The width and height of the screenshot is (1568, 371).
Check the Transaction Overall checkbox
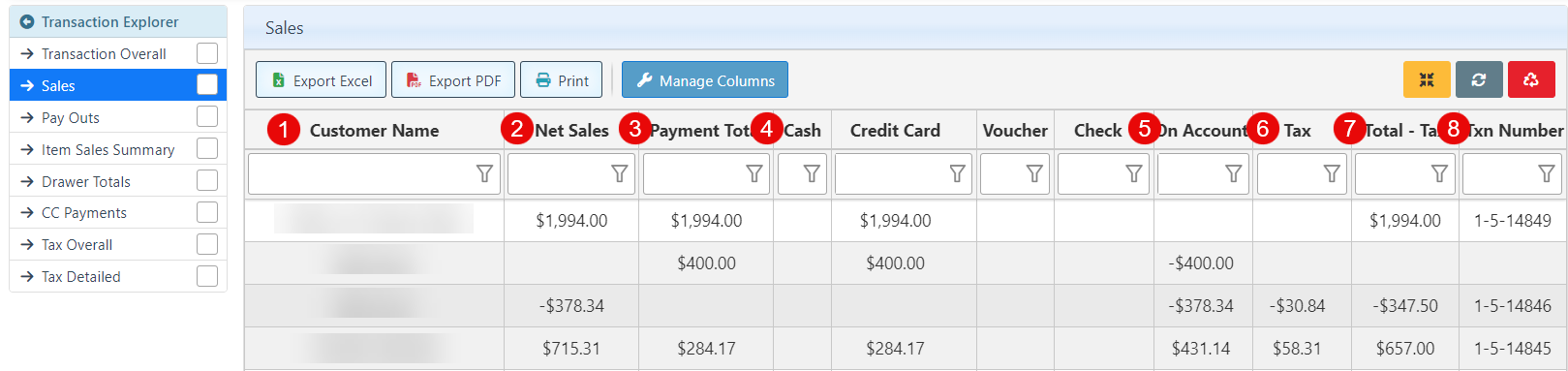pyautogui.click(x=207, y=53)
